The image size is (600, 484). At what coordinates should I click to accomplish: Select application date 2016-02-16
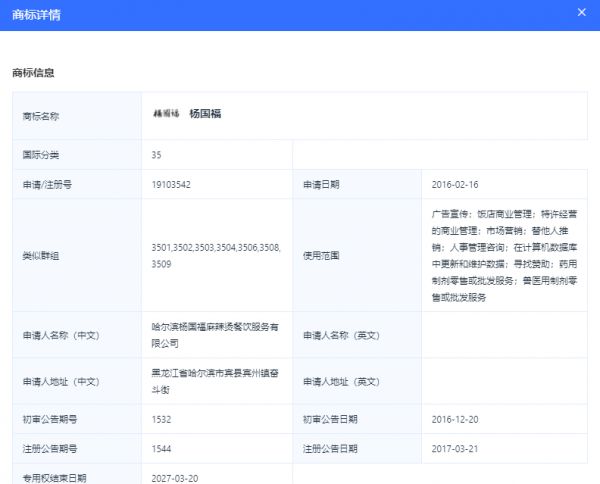(x=455, y=184)
